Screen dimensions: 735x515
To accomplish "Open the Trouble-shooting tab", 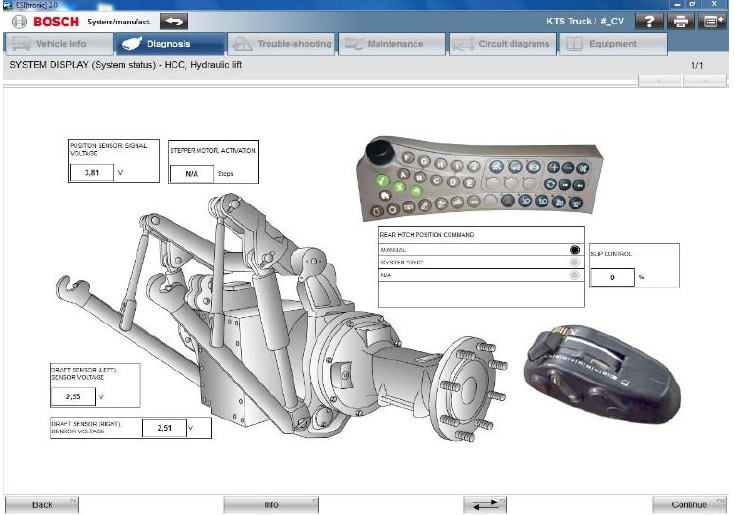I will click(281, 44).
